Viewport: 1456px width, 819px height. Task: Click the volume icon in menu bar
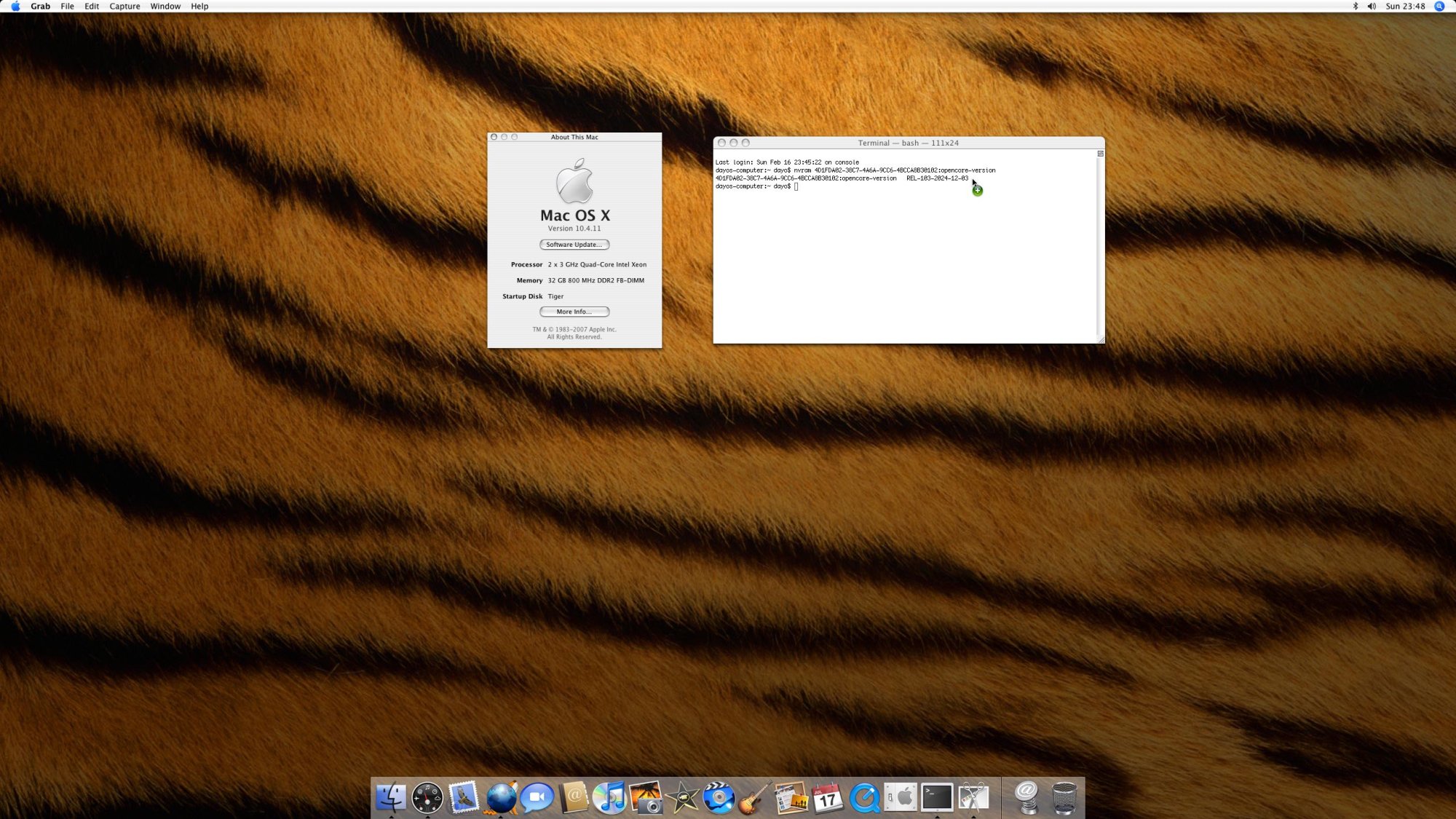pos(1372,7)
